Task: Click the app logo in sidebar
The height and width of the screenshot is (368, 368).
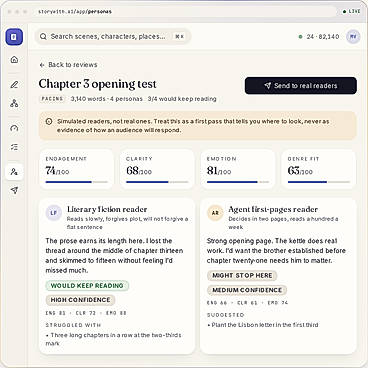Action: (14, 37)
